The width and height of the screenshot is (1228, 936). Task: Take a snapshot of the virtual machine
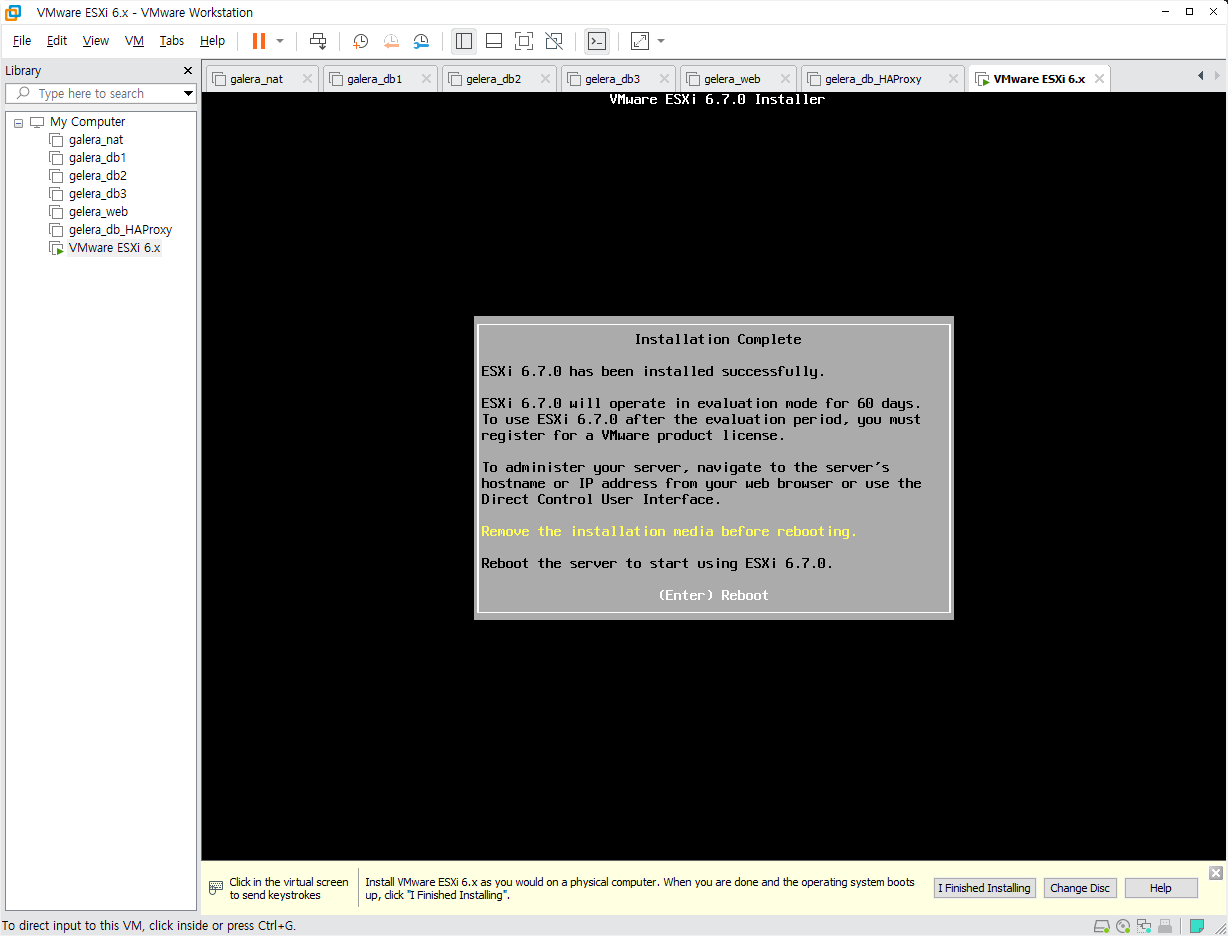(361, 41)
